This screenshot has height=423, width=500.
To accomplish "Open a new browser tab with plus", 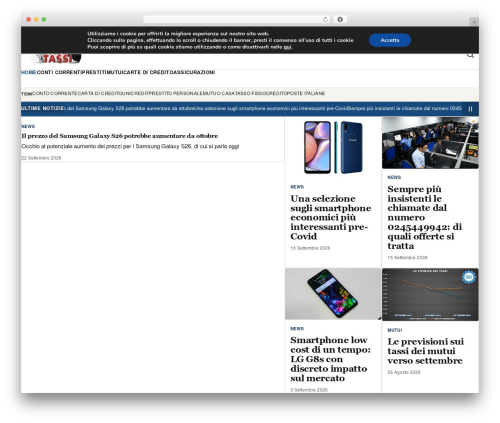I will pos(474,22).
